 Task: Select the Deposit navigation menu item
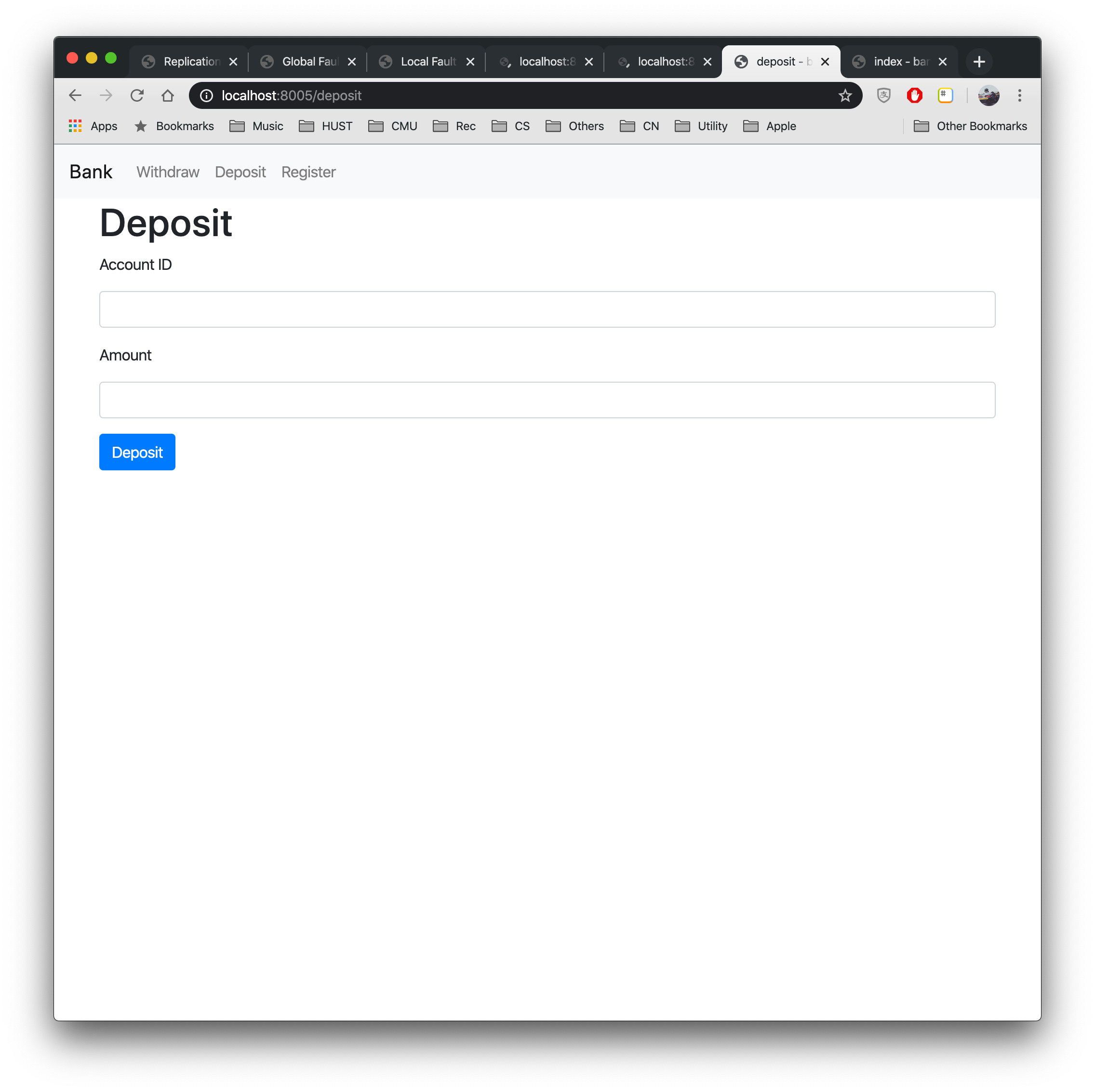[240, 172]
